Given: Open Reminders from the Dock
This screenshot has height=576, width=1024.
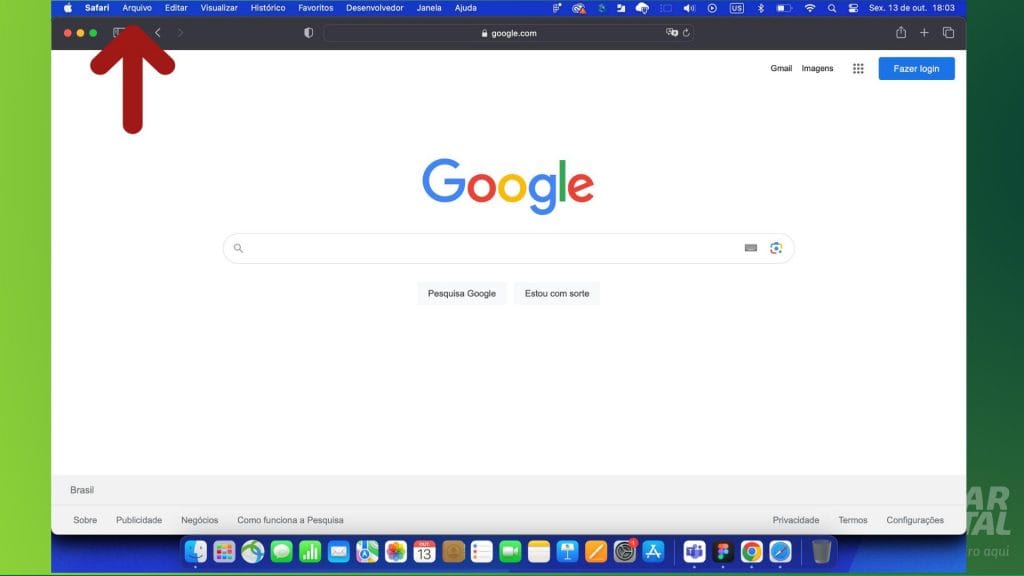Looking at the screenshot, I should [x=481, y=552].
